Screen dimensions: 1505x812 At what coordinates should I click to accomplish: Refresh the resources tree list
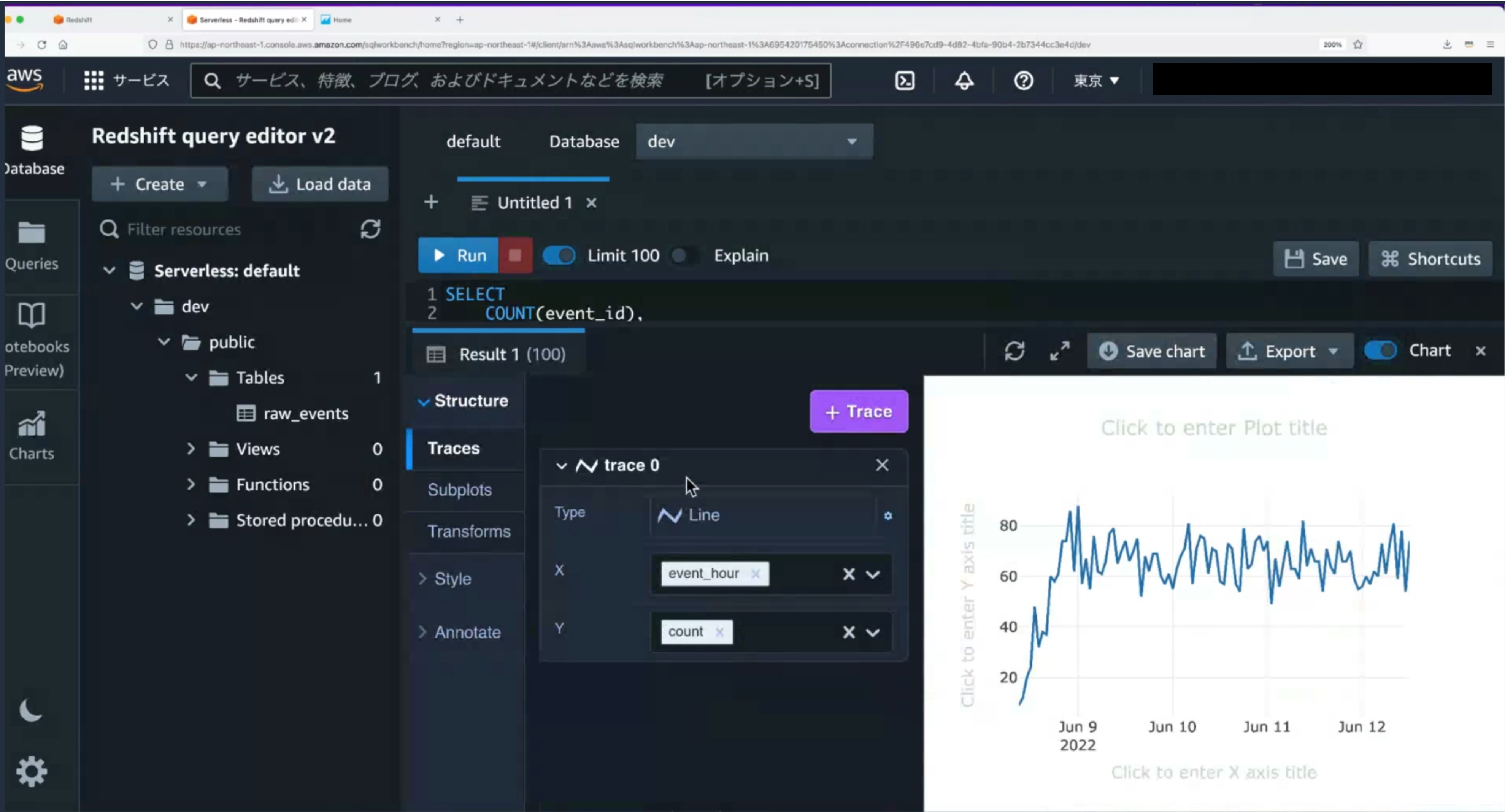[370, 229]
